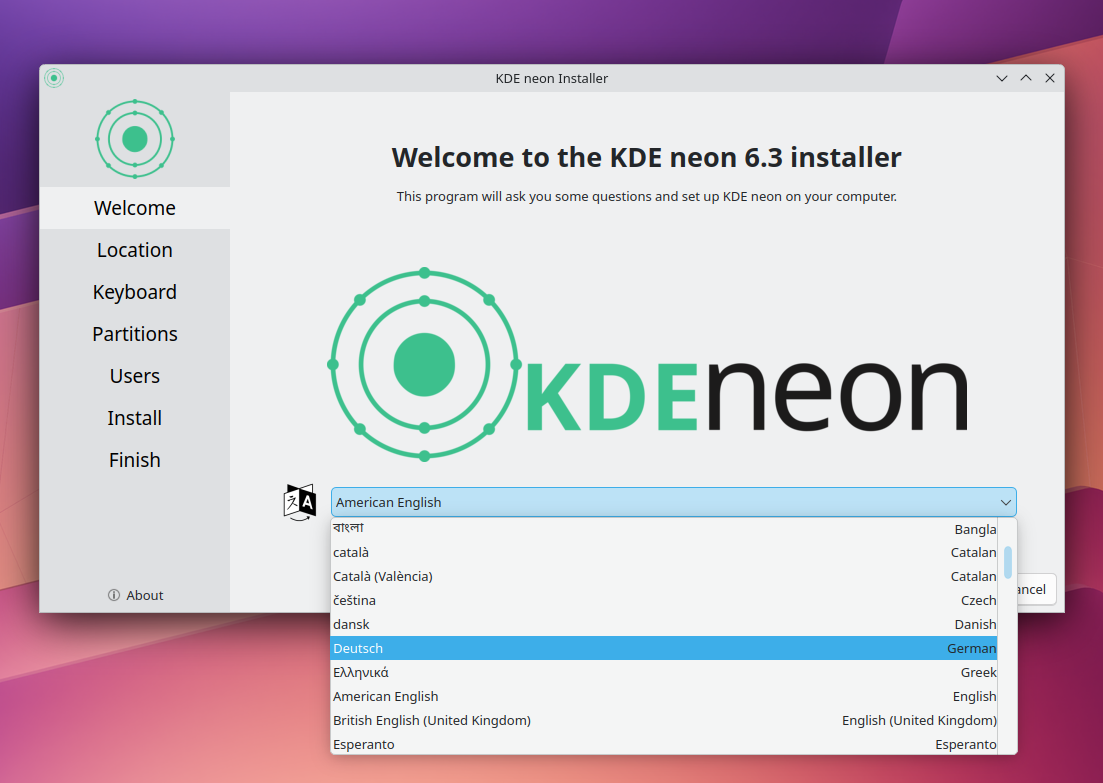Select British English (United Kingdom)
Image resolution: width=1103 pixels, height=783 pixels.
click(x=663, y=720)
